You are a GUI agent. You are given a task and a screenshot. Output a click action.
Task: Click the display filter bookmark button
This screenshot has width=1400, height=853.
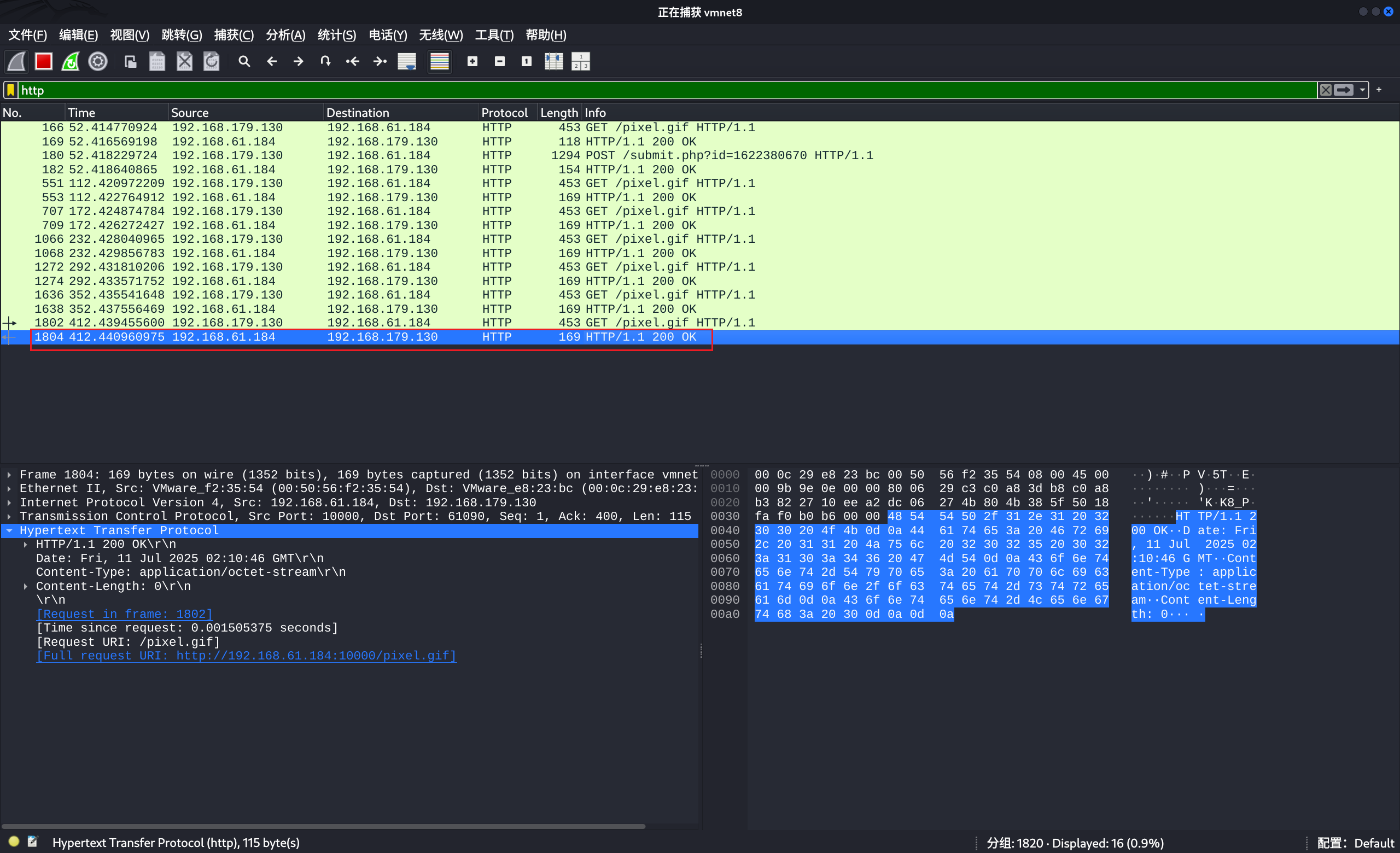pyautogui.click(x=11, y=90)
